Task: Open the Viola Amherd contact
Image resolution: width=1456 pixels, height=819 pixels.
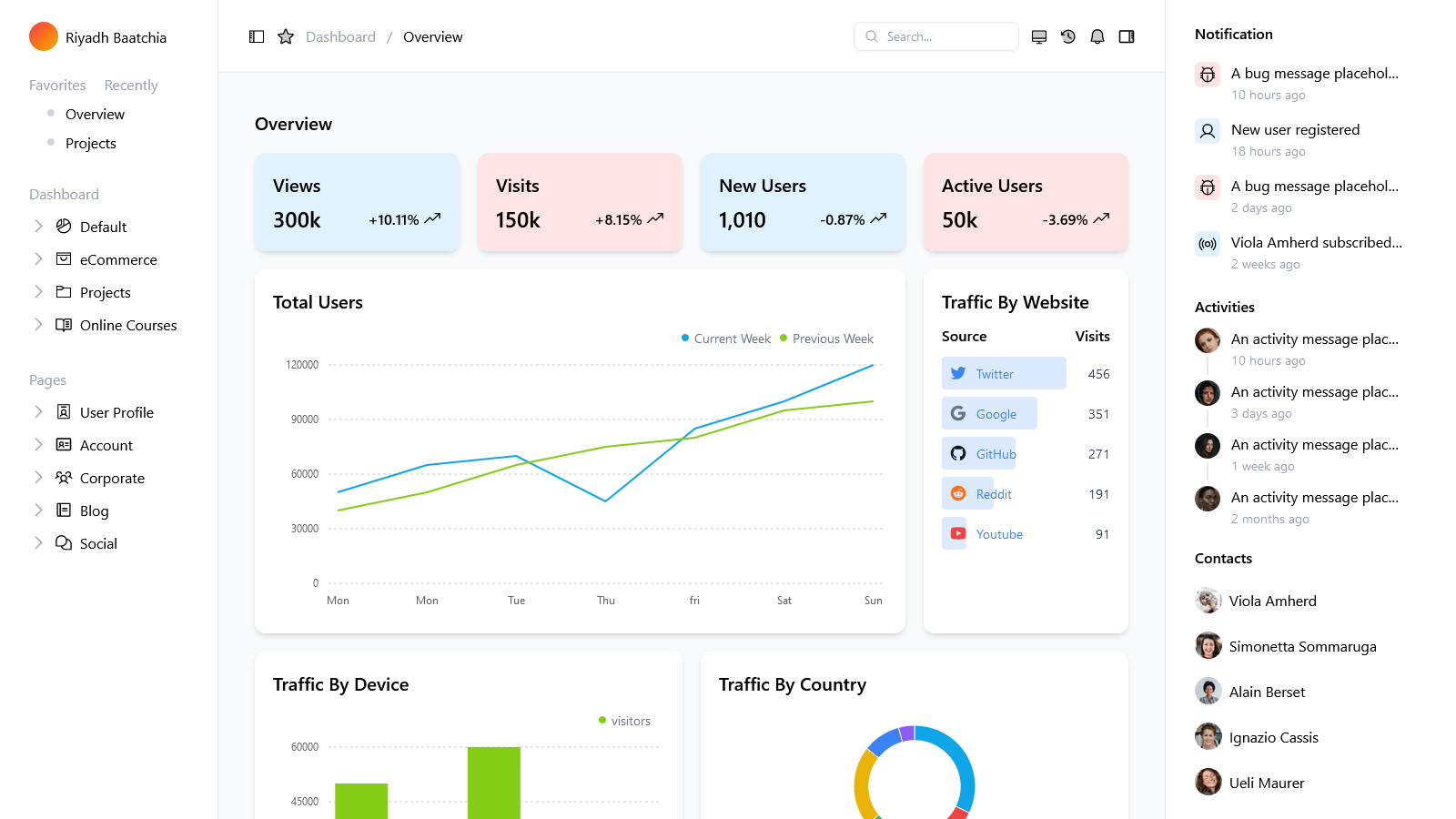Action: click(x=1272, y=601)
